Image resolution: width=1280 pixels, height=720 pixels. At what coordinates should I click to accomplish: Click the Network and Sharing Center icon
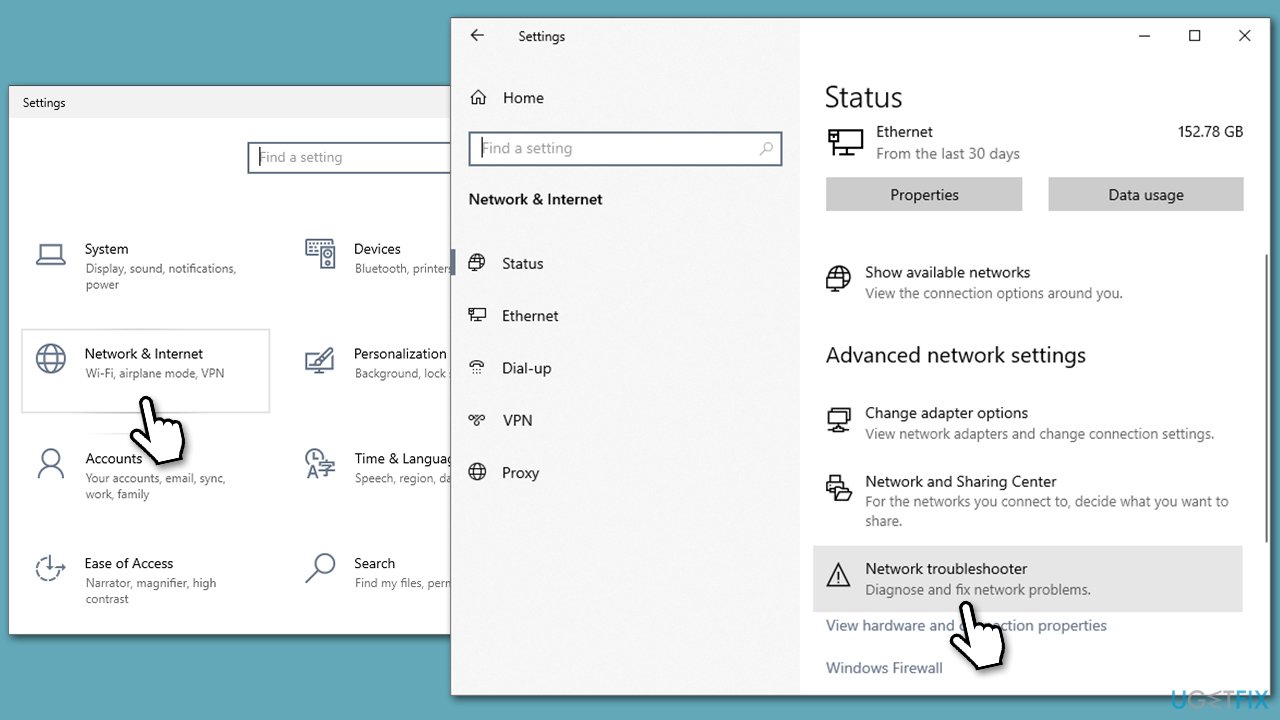(839, 488)
